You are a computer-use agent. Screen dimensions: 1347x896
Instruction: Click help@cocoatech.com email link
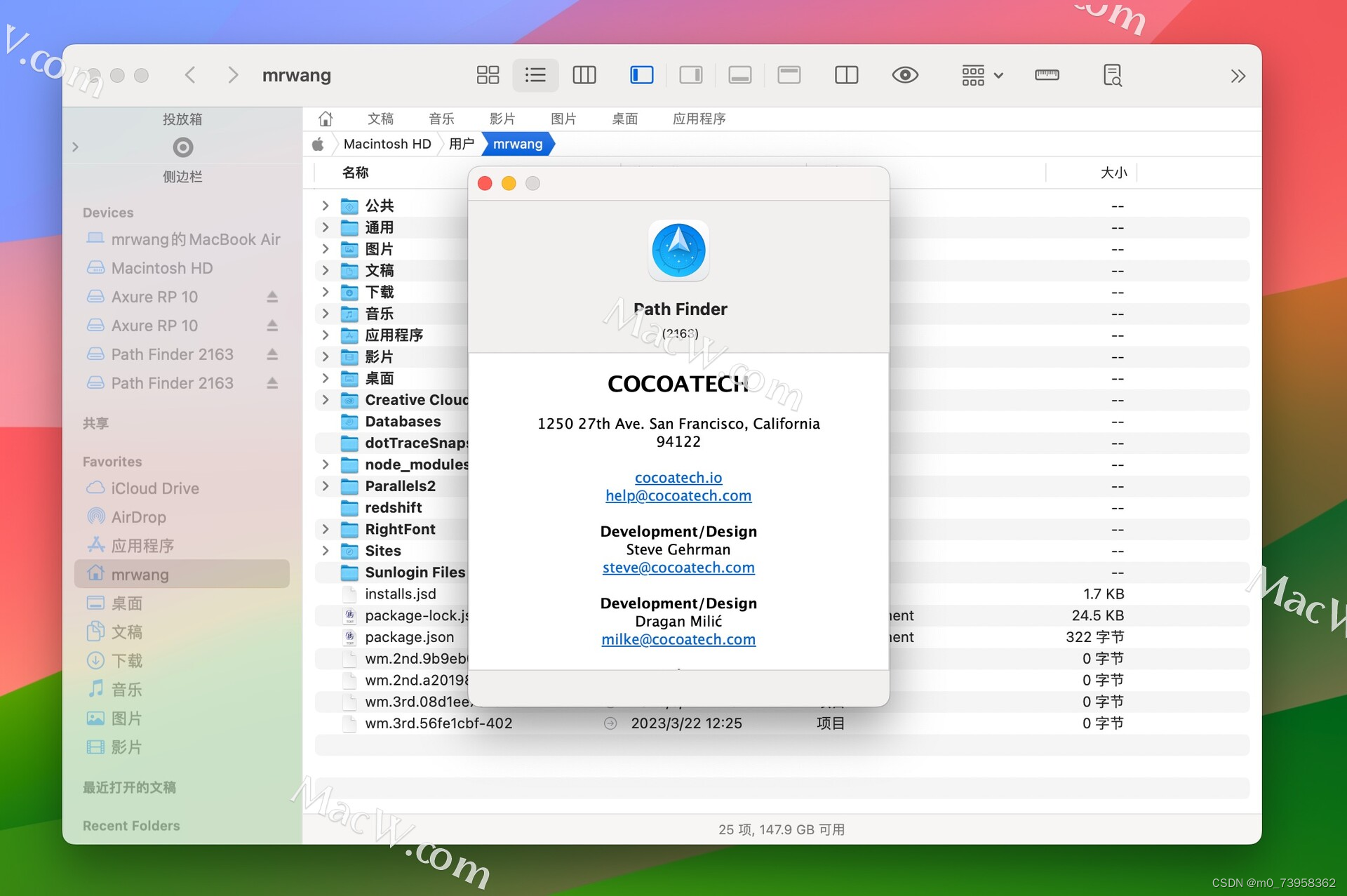678,497
